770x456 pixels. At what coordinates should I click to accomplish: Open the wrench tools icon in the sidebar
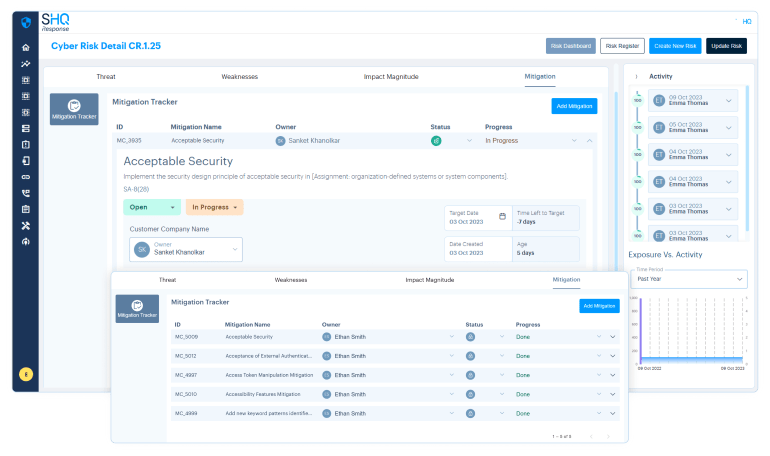point(25,225)
